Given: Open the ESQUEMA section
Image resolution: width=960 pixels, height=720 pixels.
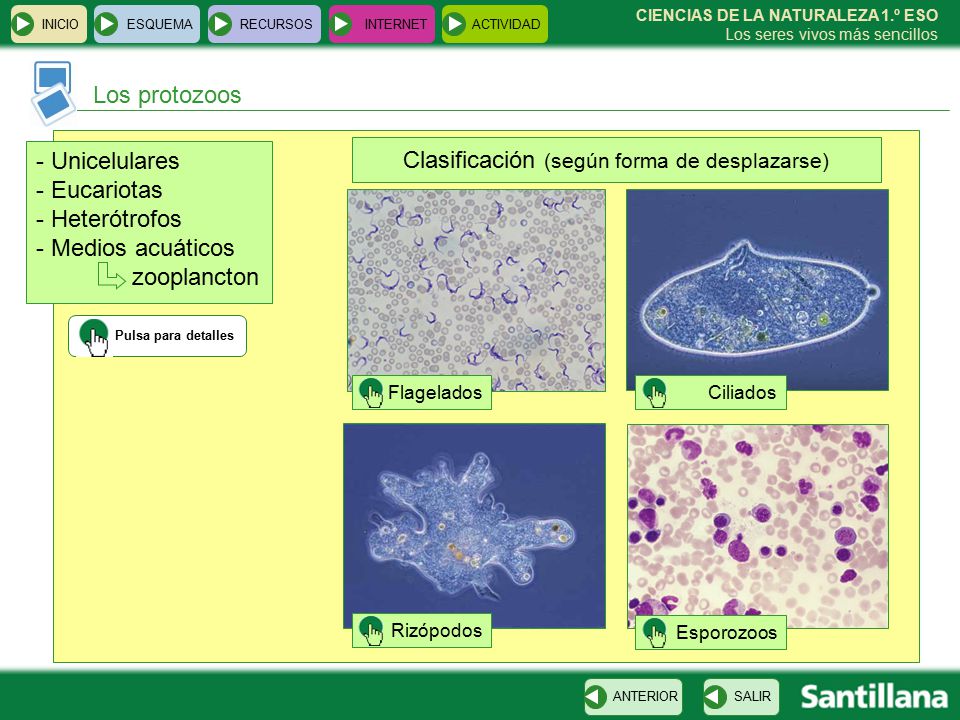Looking at the screenshot, I should (147, 24).
